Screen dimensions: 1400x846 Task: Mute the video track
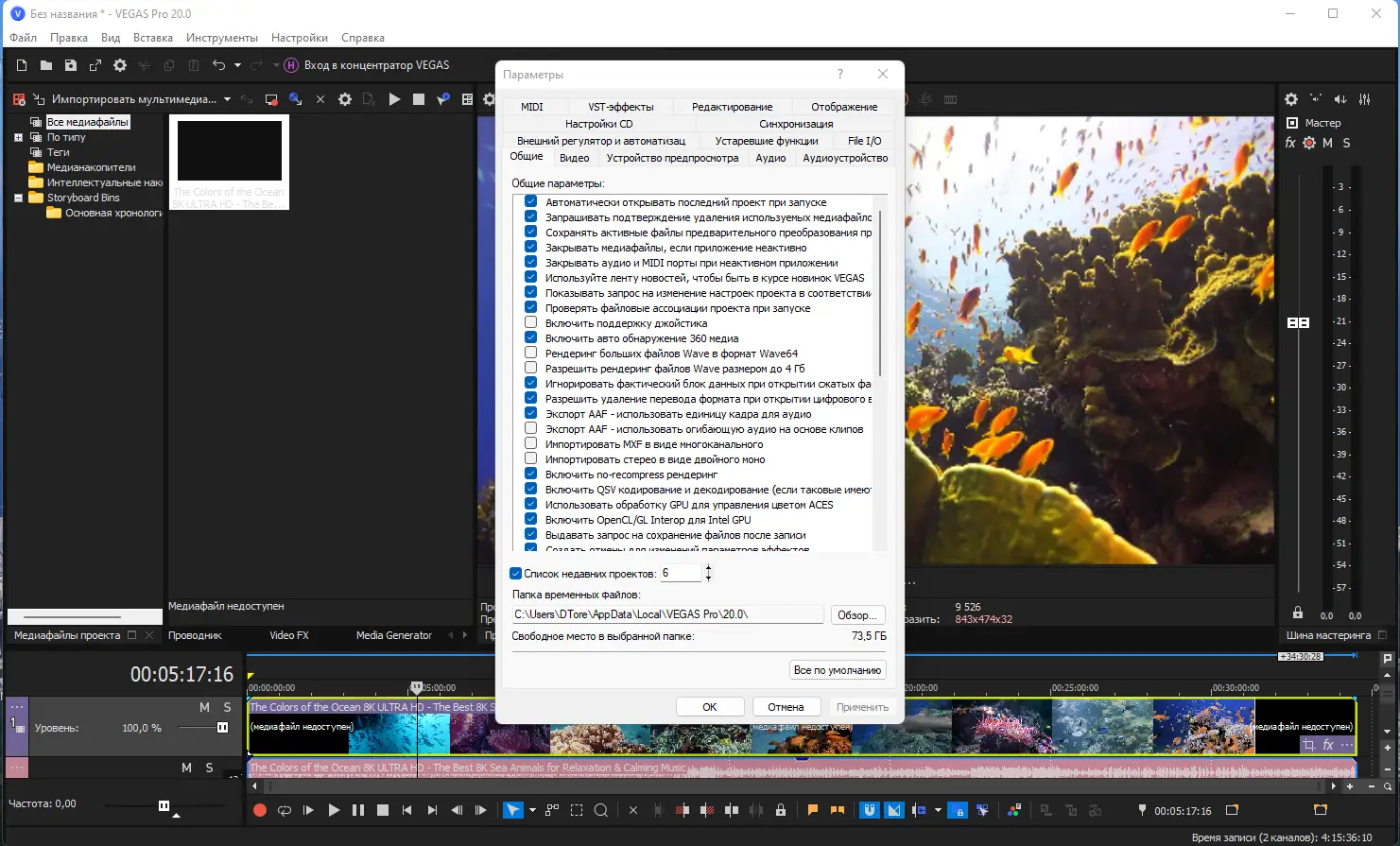(x=204, y=707)
